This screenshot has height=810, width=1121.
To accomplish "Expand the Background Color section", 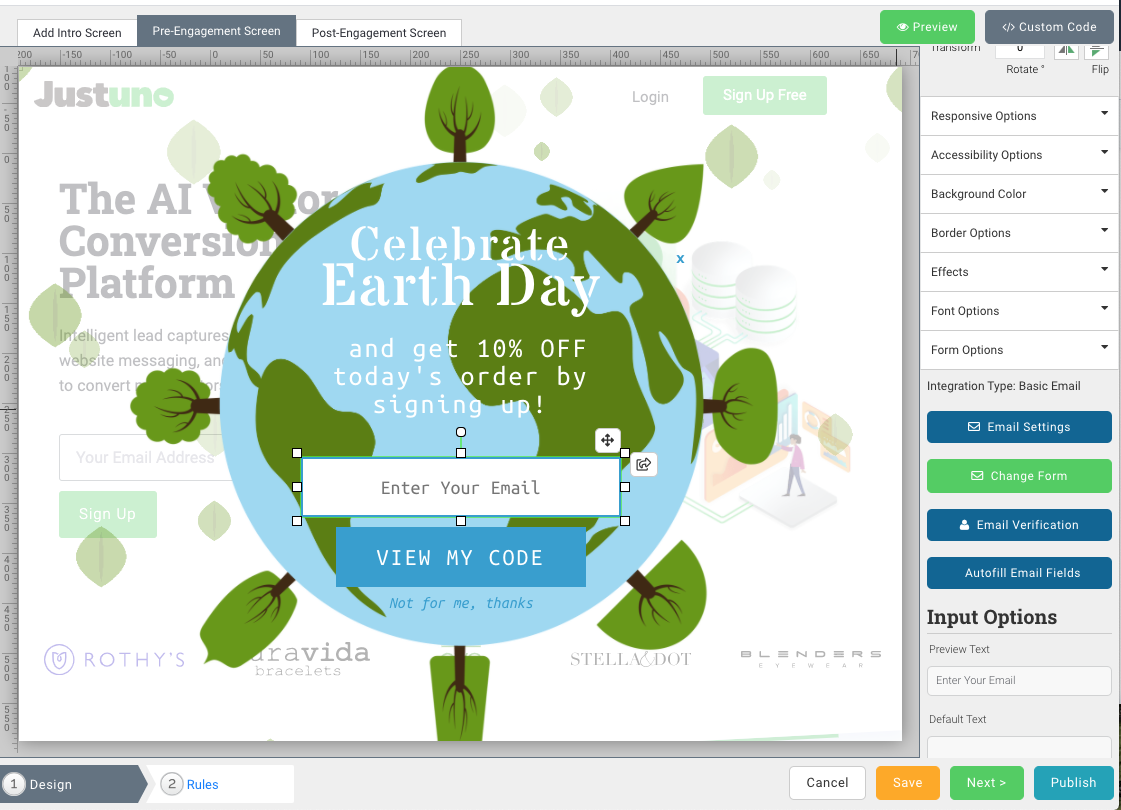I will 1019,194.
